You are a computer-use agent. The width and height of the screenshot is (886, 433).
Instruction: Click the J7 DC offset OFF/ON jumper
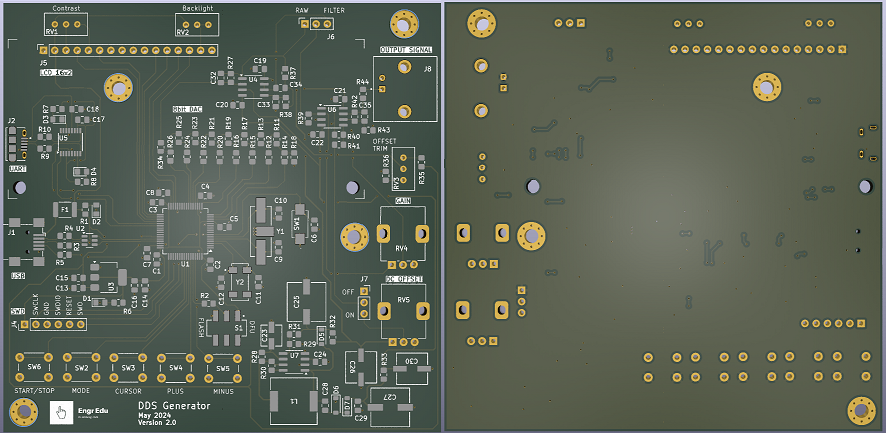[364, 303]
